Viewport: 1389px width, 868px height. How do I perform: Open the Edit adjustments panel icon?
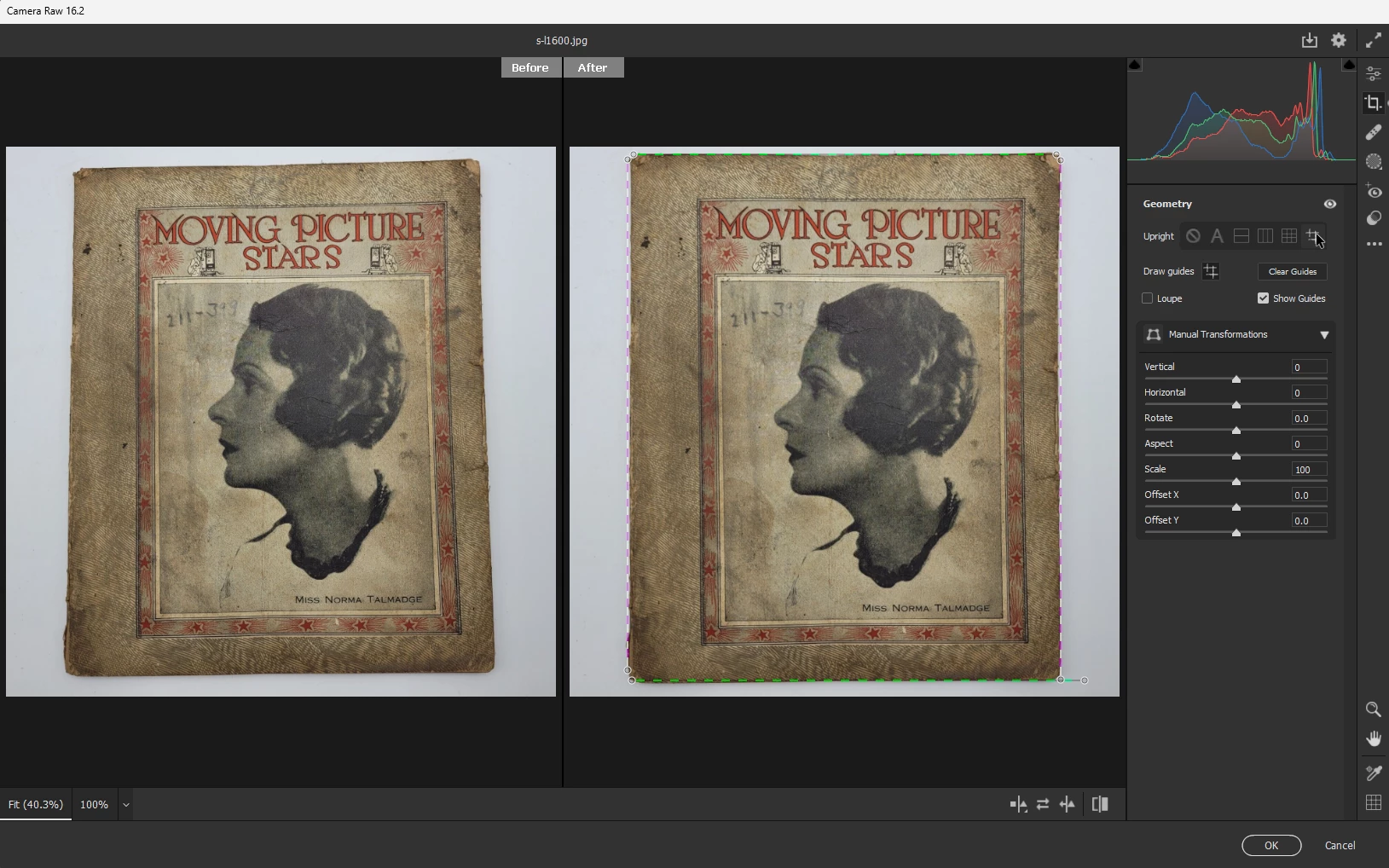1373,74
